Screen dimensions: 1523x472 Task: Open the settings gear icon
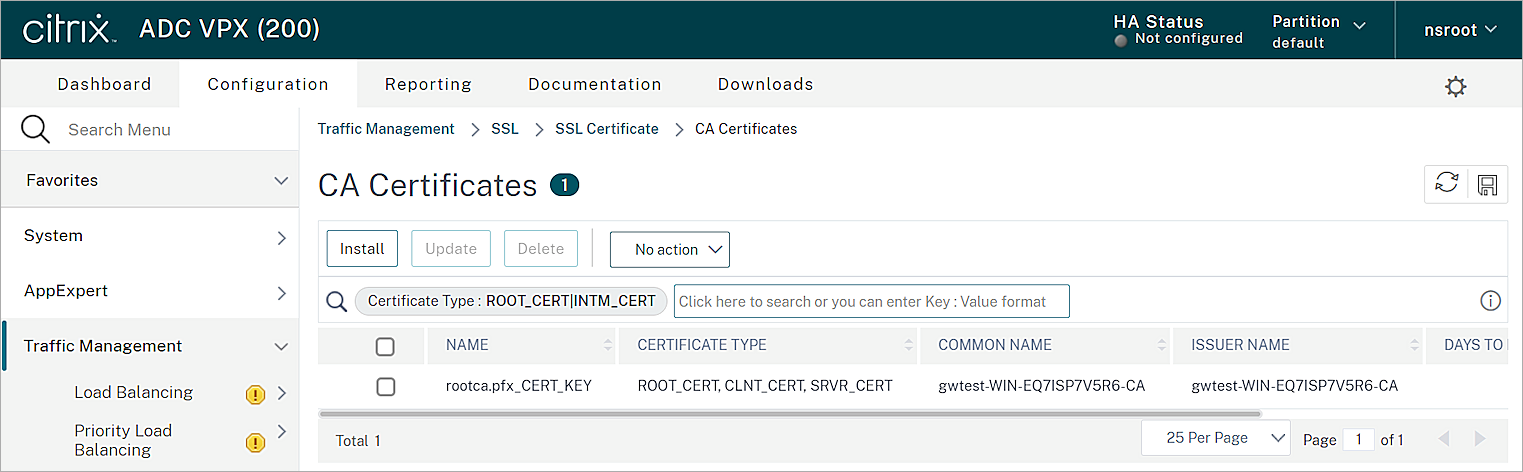click(x=1455, y=86)
